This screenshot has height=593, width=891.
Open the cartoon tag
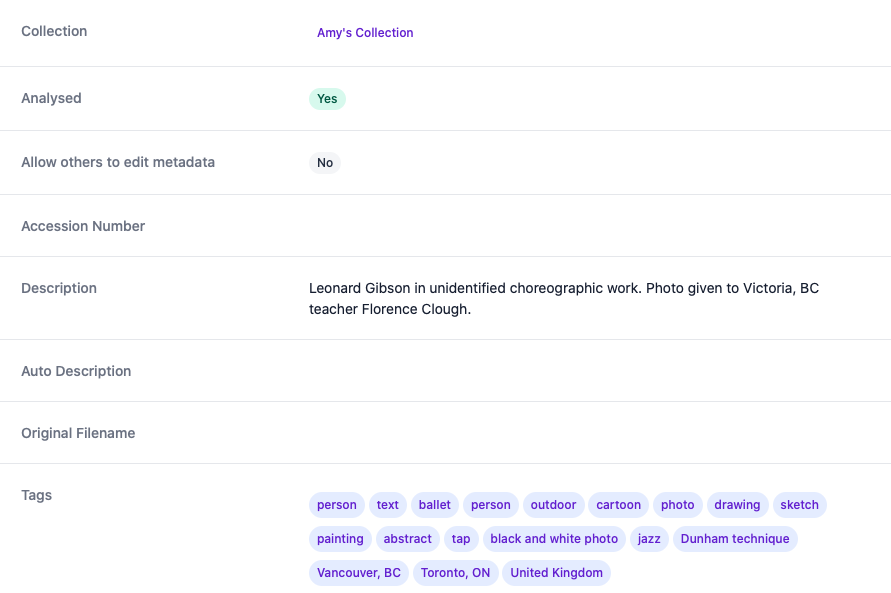click(618, 505)
